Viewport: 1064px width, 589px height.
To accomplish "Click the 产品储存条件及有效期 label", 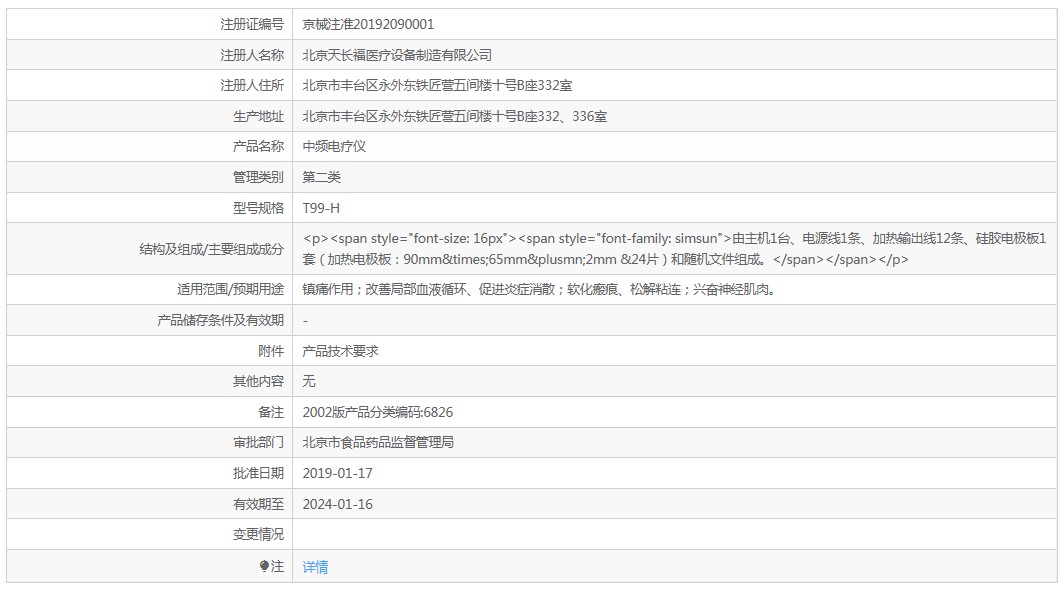I will tap(221, 320).
